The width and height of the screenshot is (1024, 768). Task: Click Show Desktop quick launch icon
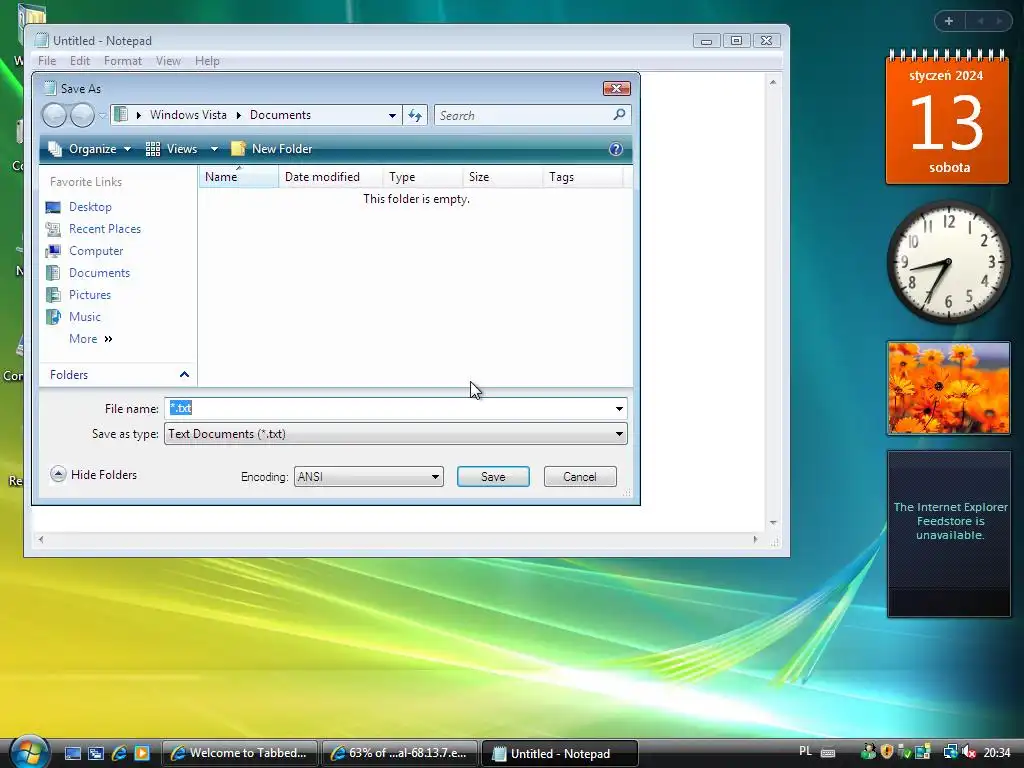point(72,754)
